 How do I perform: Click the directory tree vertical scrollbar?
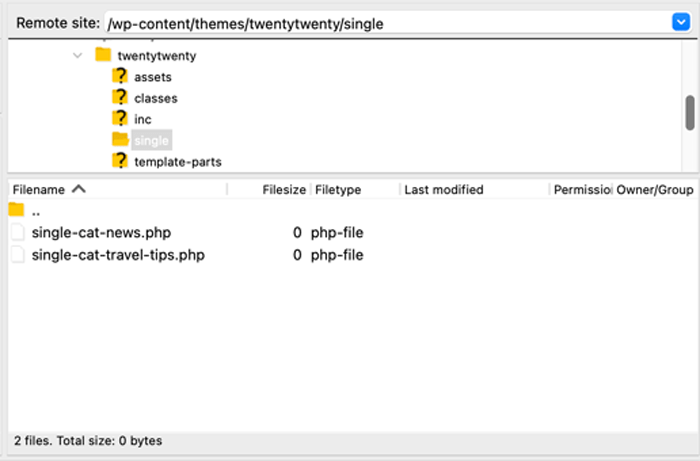pos(689,113)
